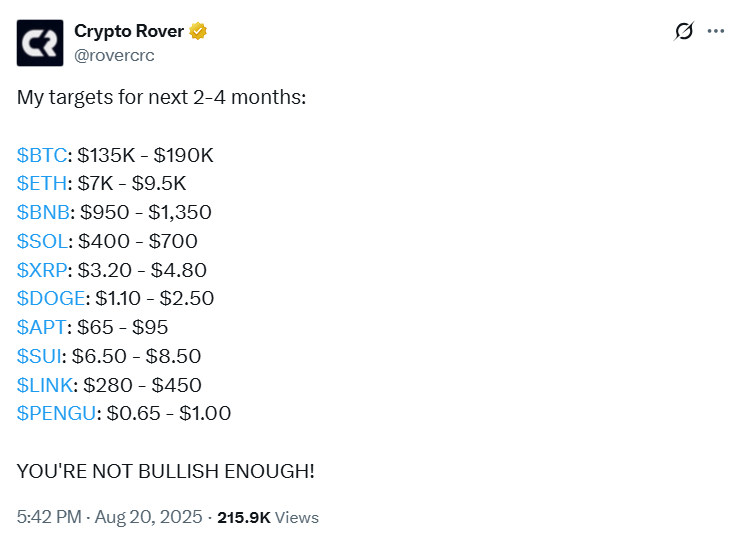Click the 5:42 PM Aug 20, 2025 timestamp
The height and width of the screenshot is (542, 740).
[x=108, y=517]
